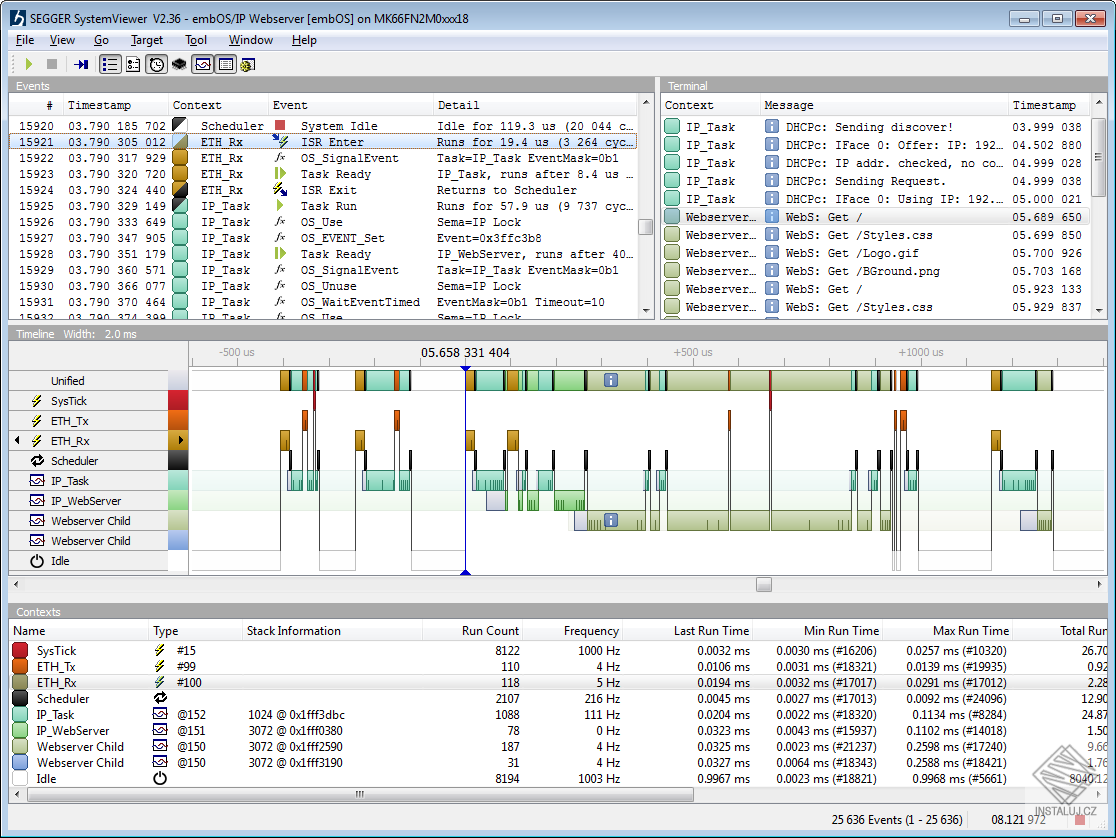Click the ISR Enter event icon, row 15921

[x=280, y=142]
